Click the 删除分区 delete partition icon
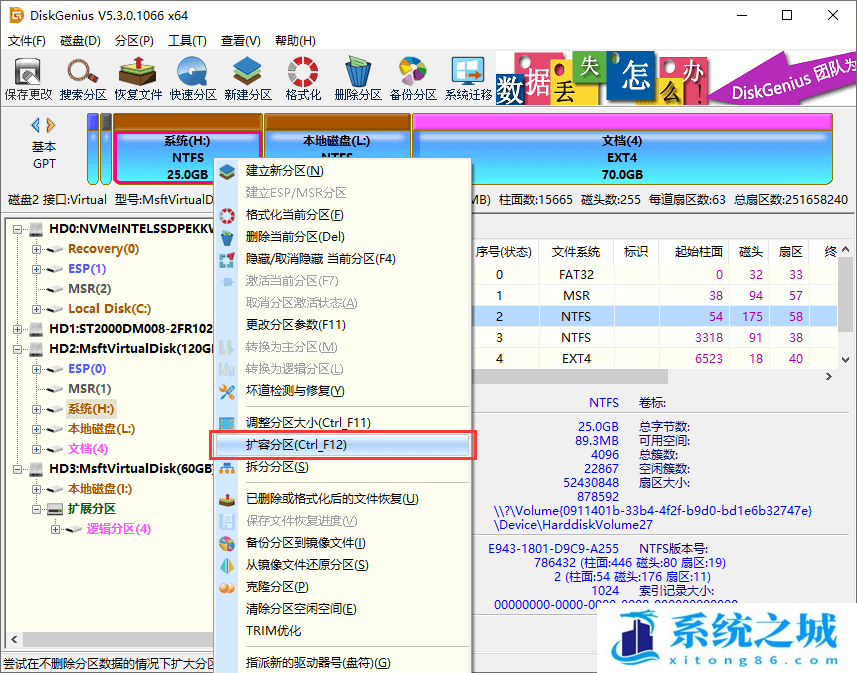This screenshot has height=673, width=857. (358, 78)
